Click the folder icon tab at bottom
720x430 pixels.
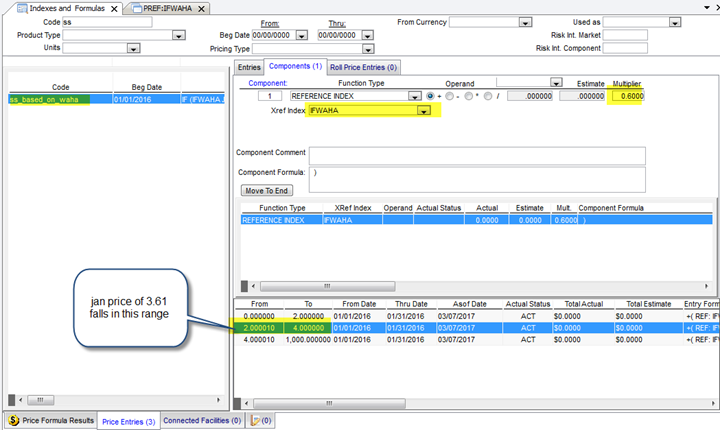255,421
